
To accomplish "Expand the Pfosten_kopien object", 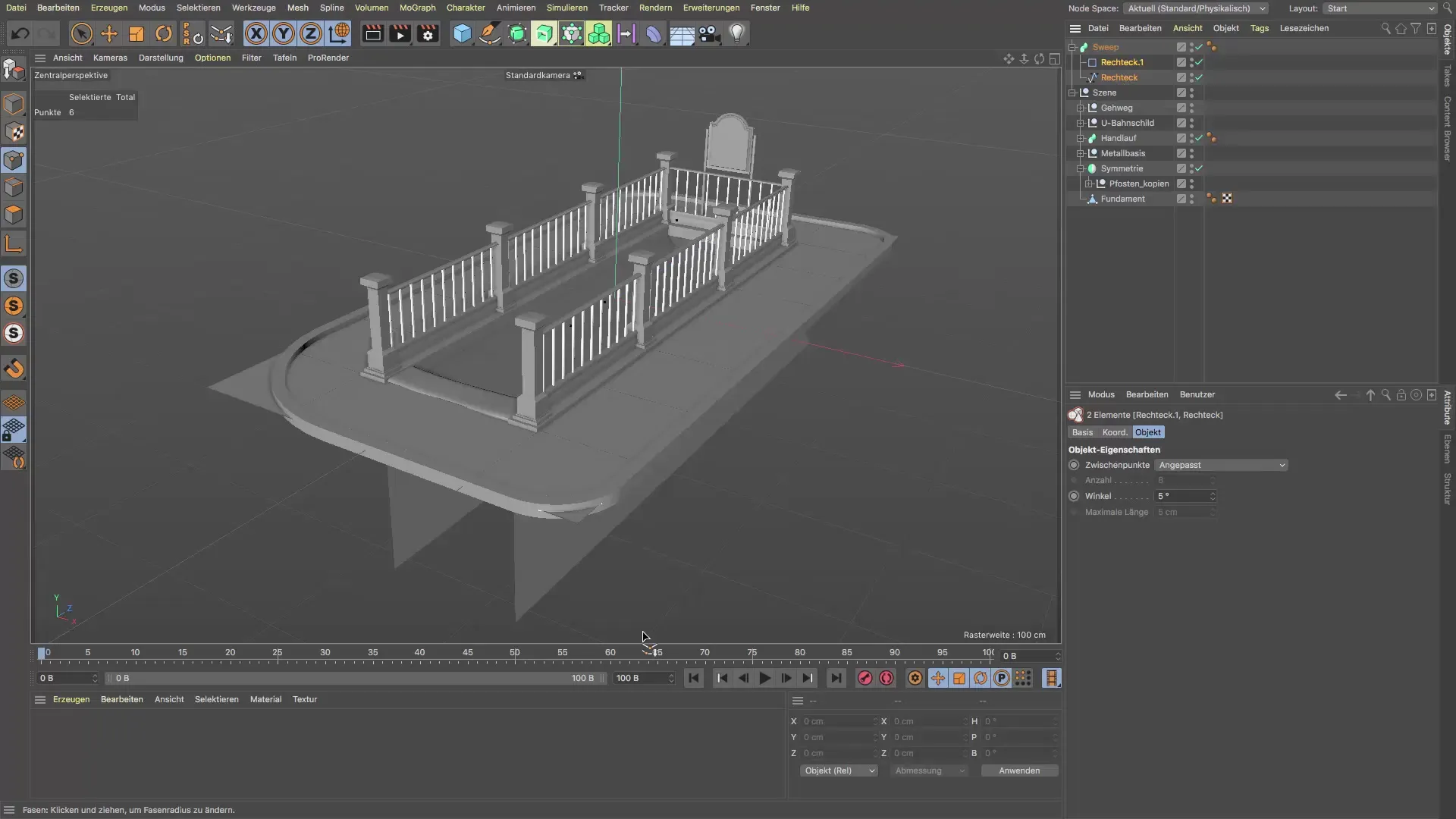I will (1089, 184).
